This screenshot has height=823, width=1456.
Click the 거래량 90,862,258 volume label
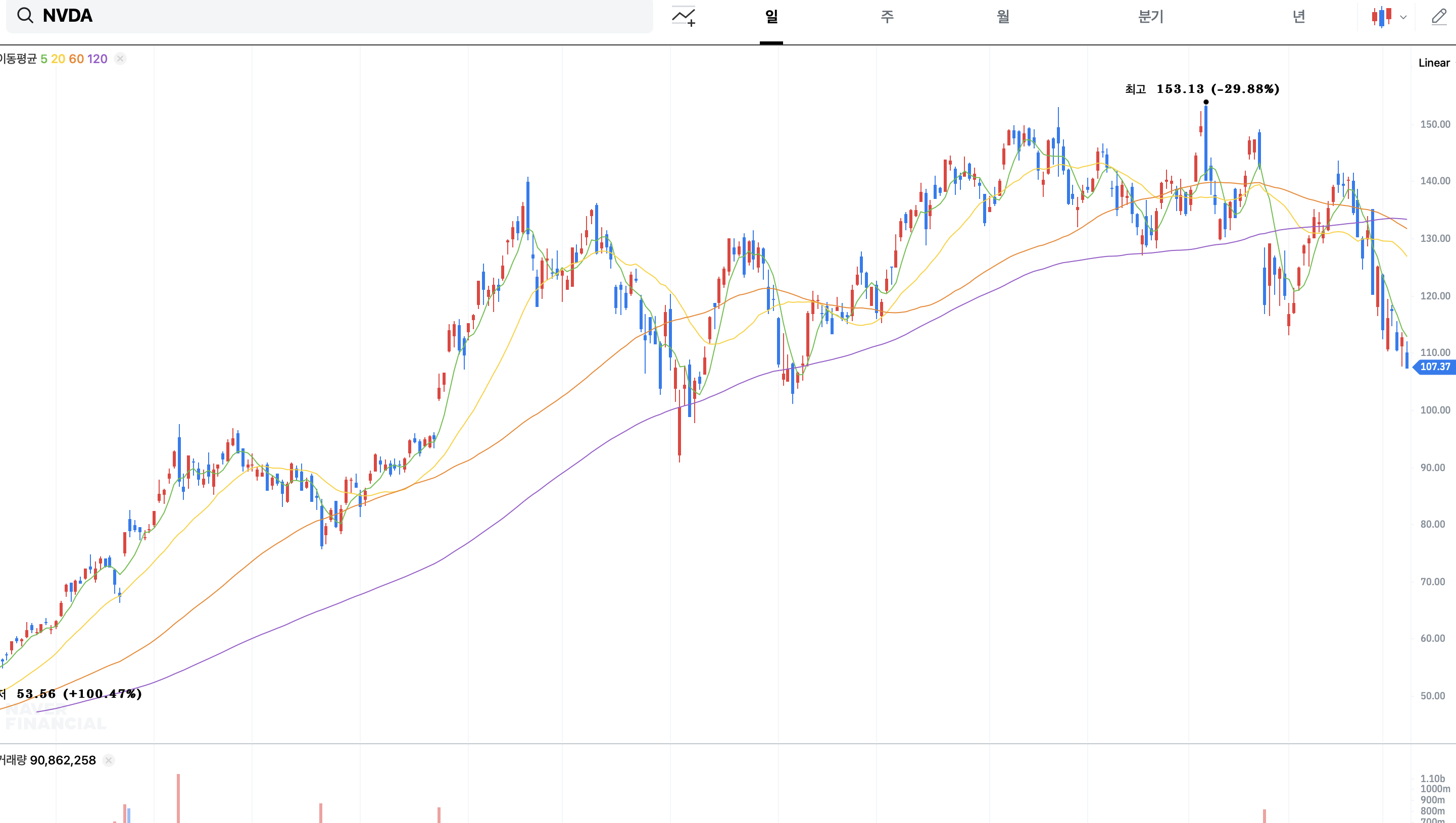tap(48, 760)
